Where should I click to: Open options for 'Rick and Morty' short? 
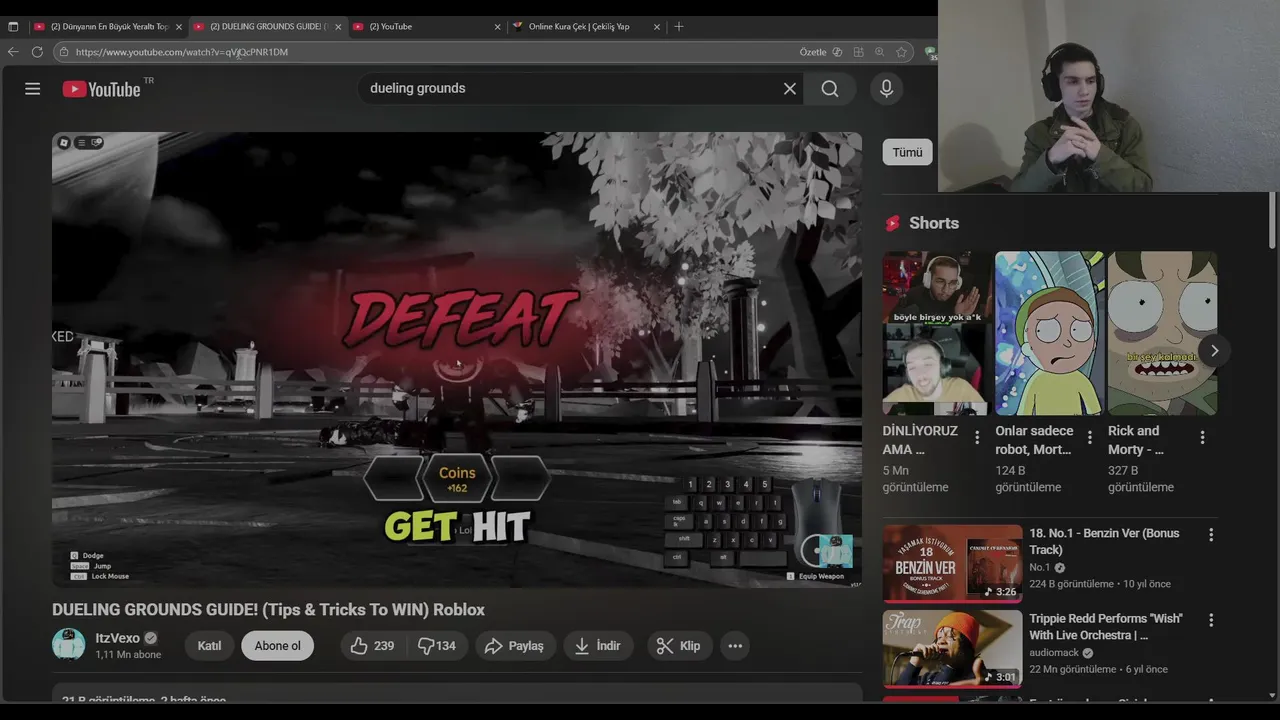click(x=1202, y=438)
